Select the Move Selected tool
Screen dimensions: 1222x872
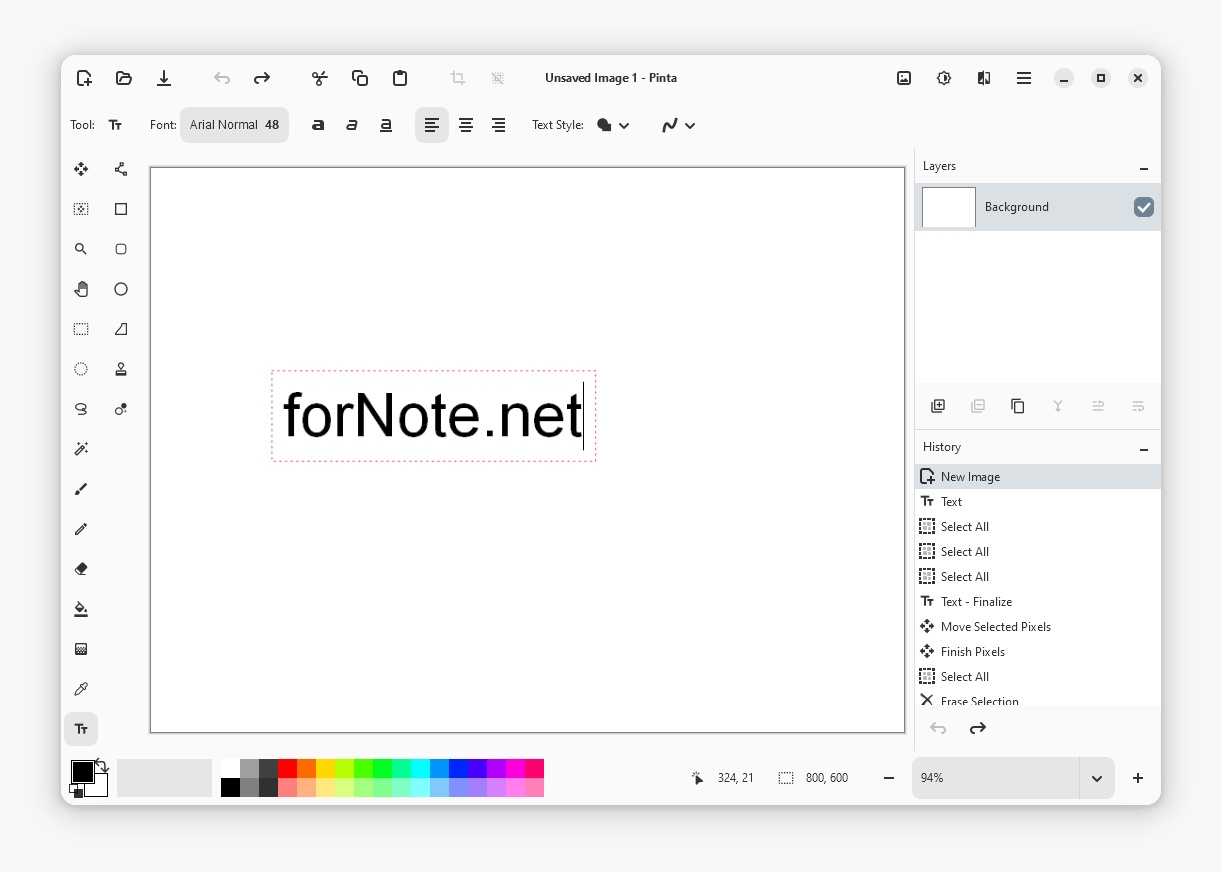point(81,169)
